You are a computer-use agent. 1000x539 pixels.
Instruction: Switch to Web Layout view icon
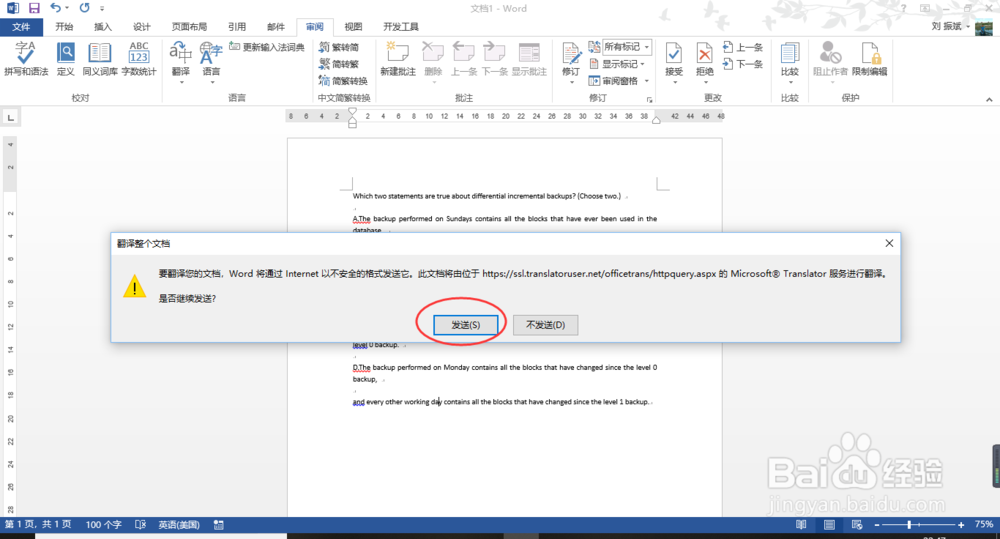coord(857,524)
